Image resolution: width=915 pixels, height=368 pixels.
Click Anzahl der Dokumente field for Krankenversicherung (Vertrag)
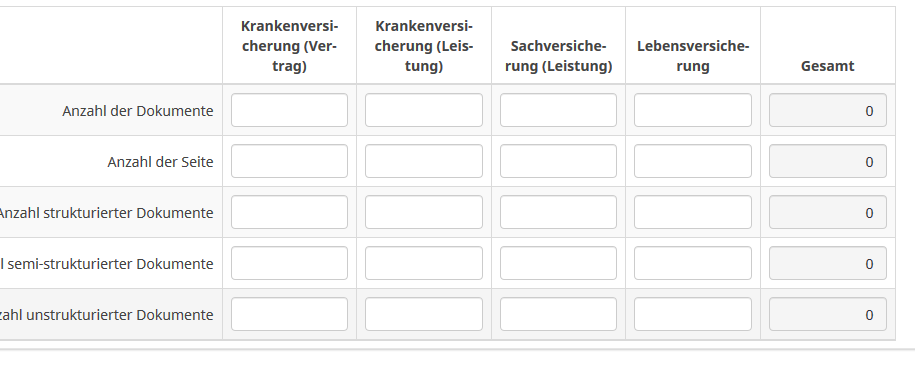[x=289, y=110]
